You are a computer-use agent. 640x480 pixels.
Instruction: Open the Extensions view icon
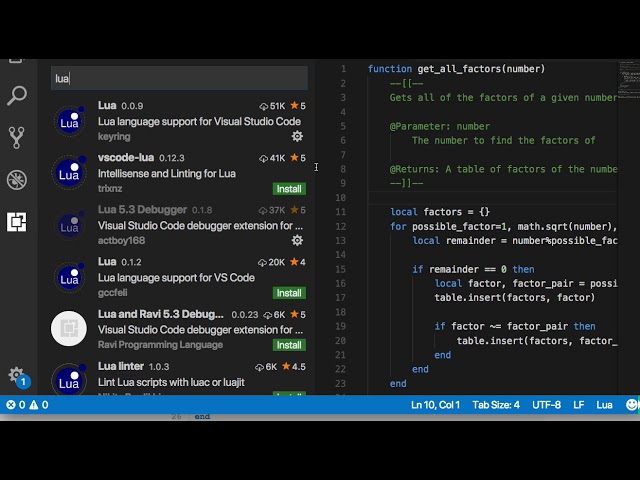[17, 222]
